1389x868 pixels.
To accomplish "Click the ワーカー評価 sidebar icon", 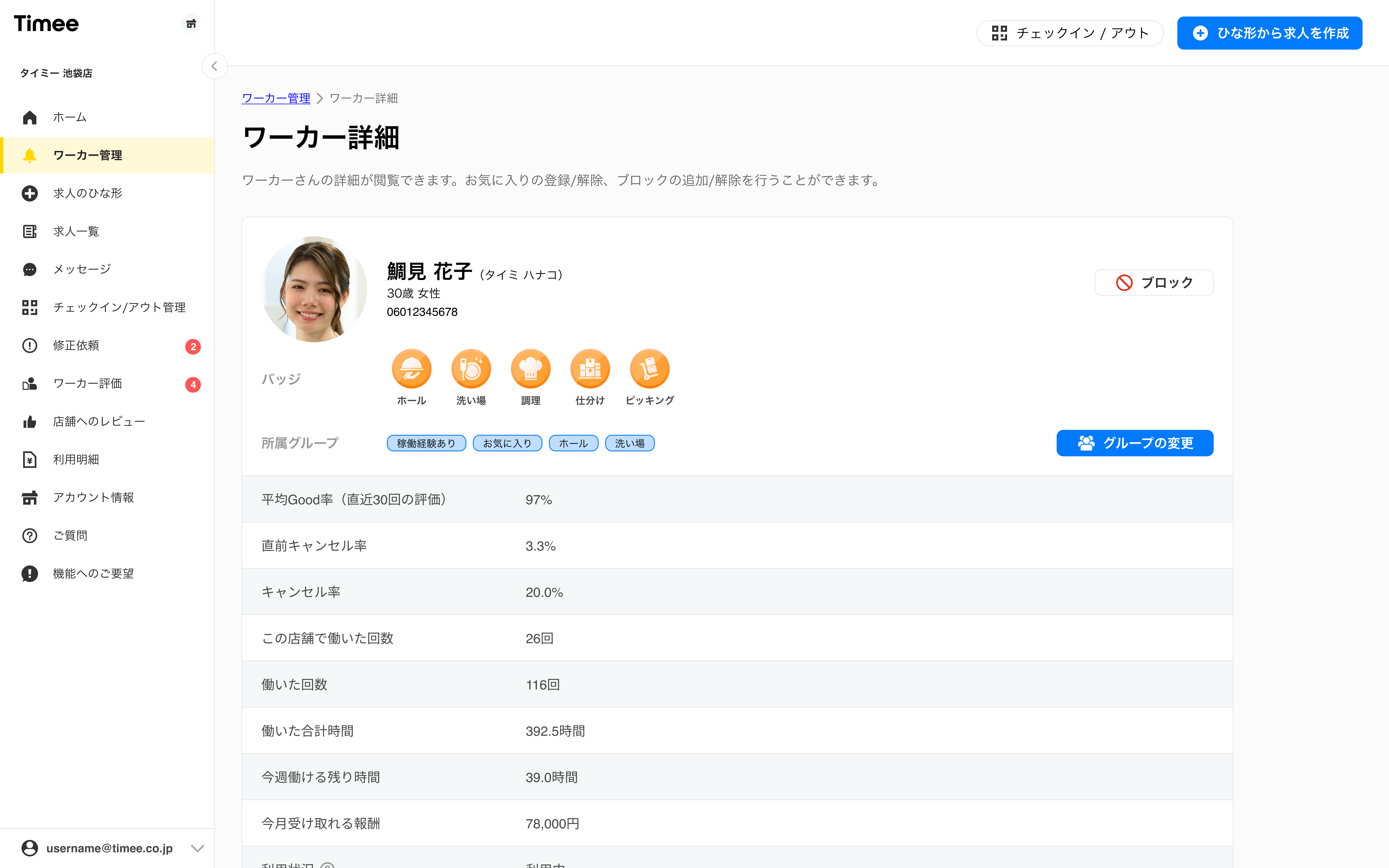I will (x=30, y=384).
